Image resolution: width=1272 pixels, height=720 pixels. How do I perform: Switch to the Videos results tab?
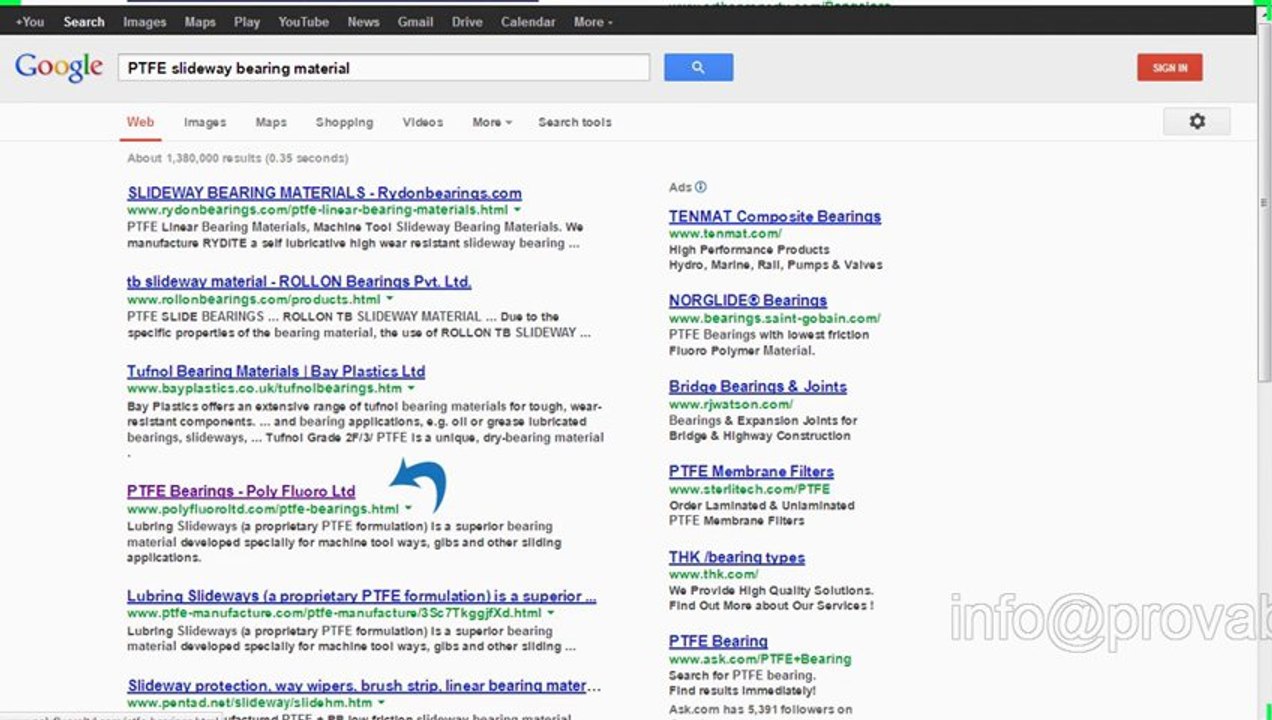(423, 122)
